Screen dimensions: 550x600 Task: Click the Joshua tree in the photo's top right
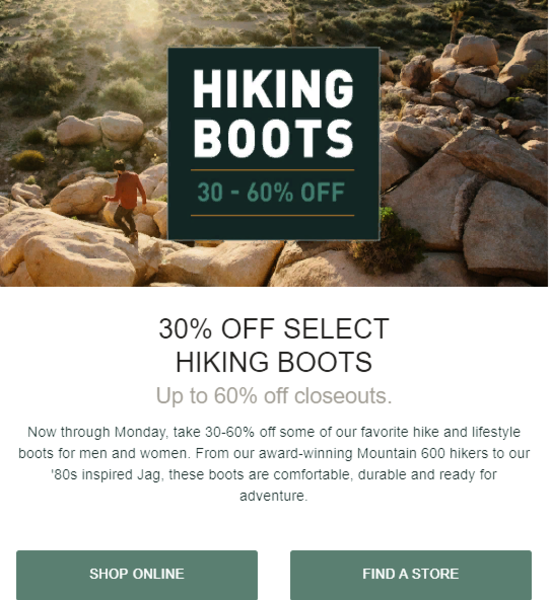(457, 19)
